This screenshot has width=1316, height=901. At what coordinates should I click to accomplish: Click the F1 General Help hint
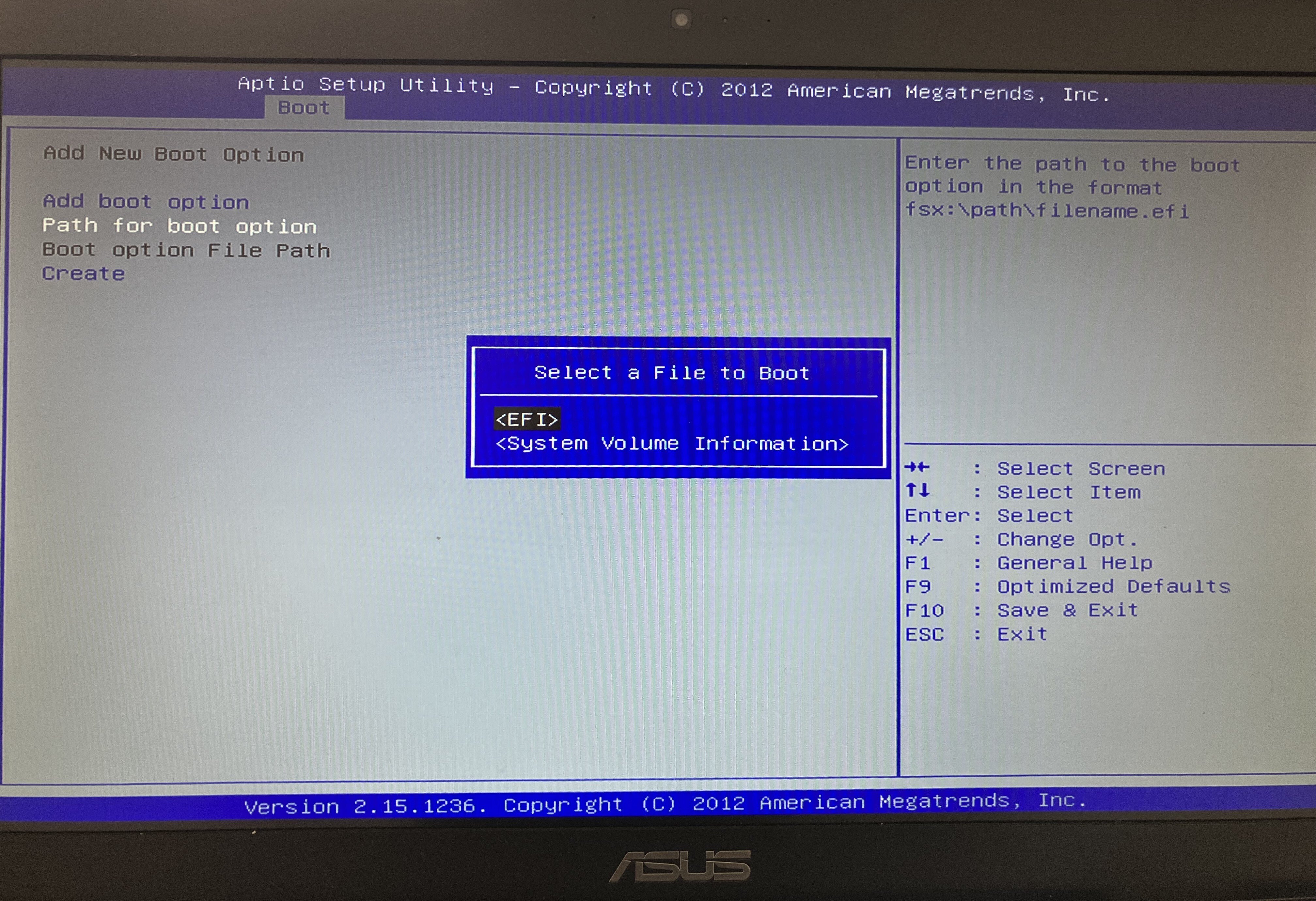coord(1029,563)
